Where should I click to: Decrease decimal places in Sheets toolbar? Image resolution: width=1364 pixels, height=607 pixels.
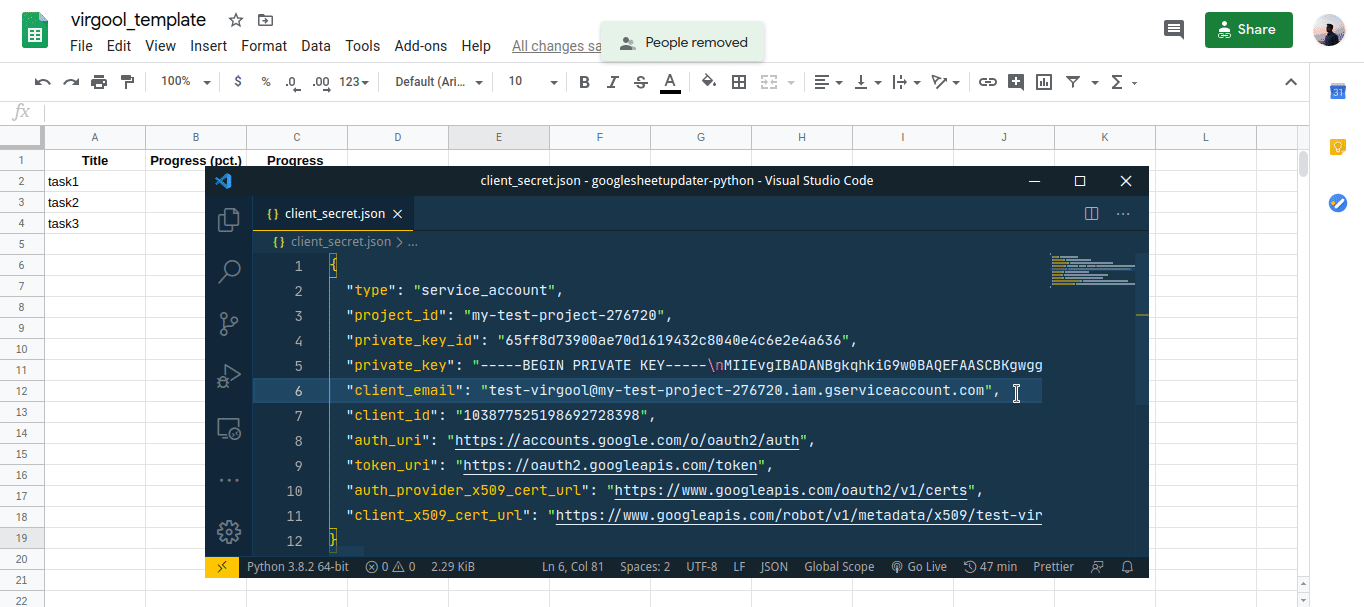(x=292, y=82)
